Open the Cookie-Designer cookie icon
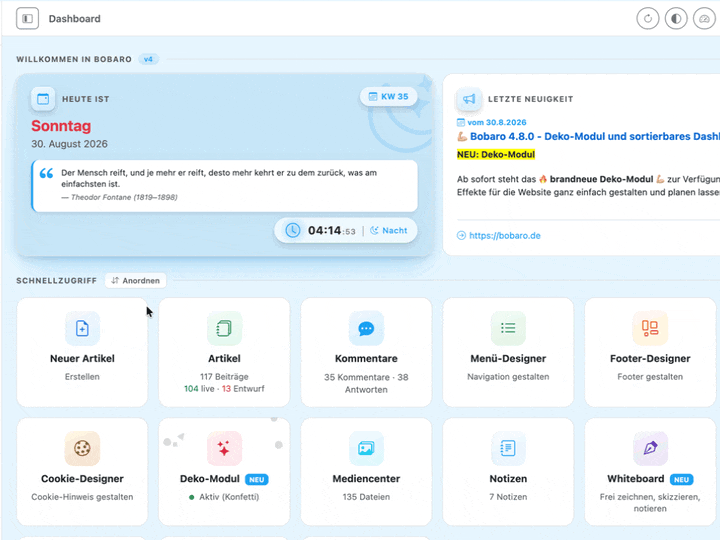 [82, 448]
